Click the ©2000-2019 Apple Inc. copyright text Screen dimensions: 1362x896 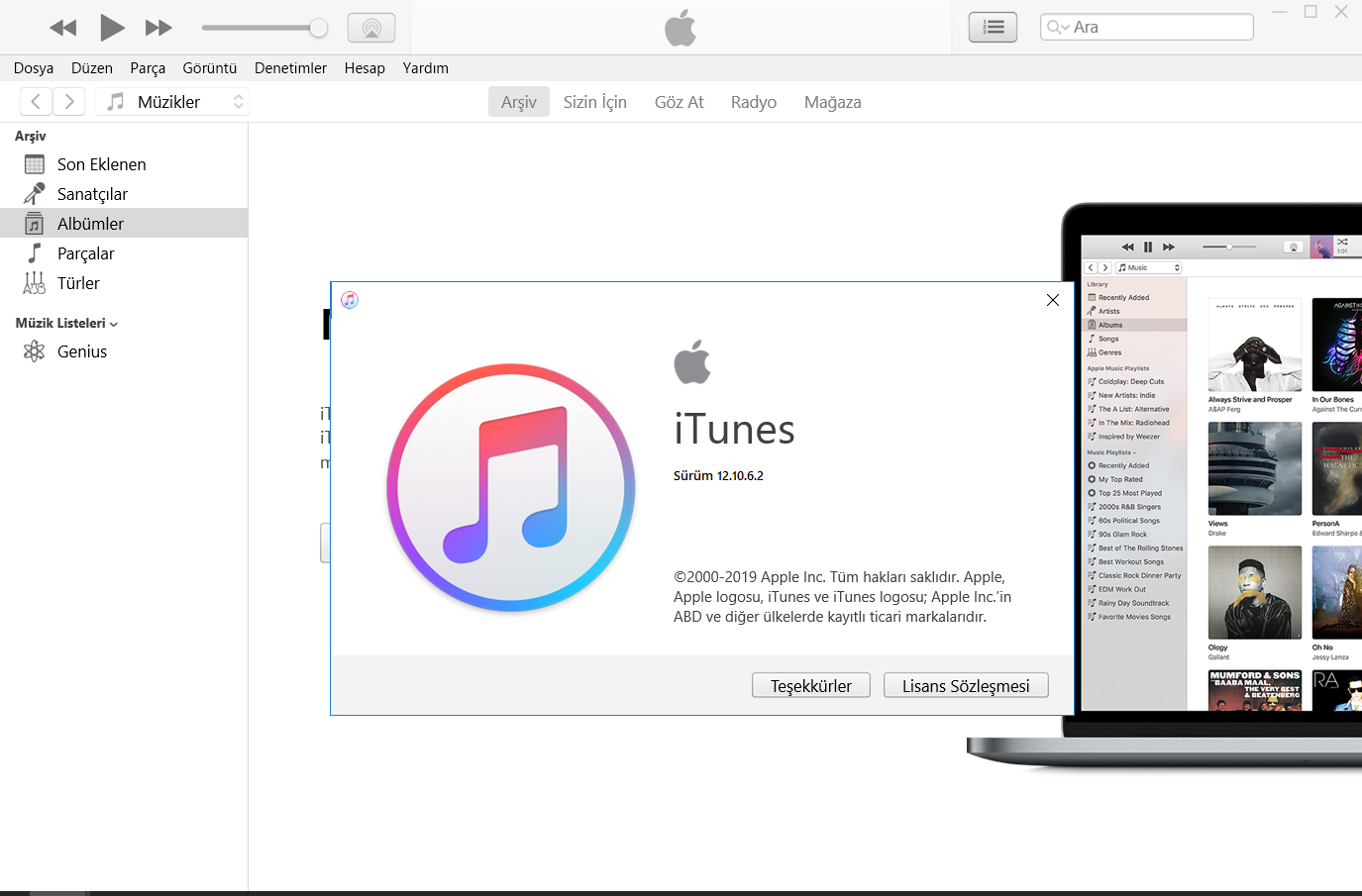point(843,597)
